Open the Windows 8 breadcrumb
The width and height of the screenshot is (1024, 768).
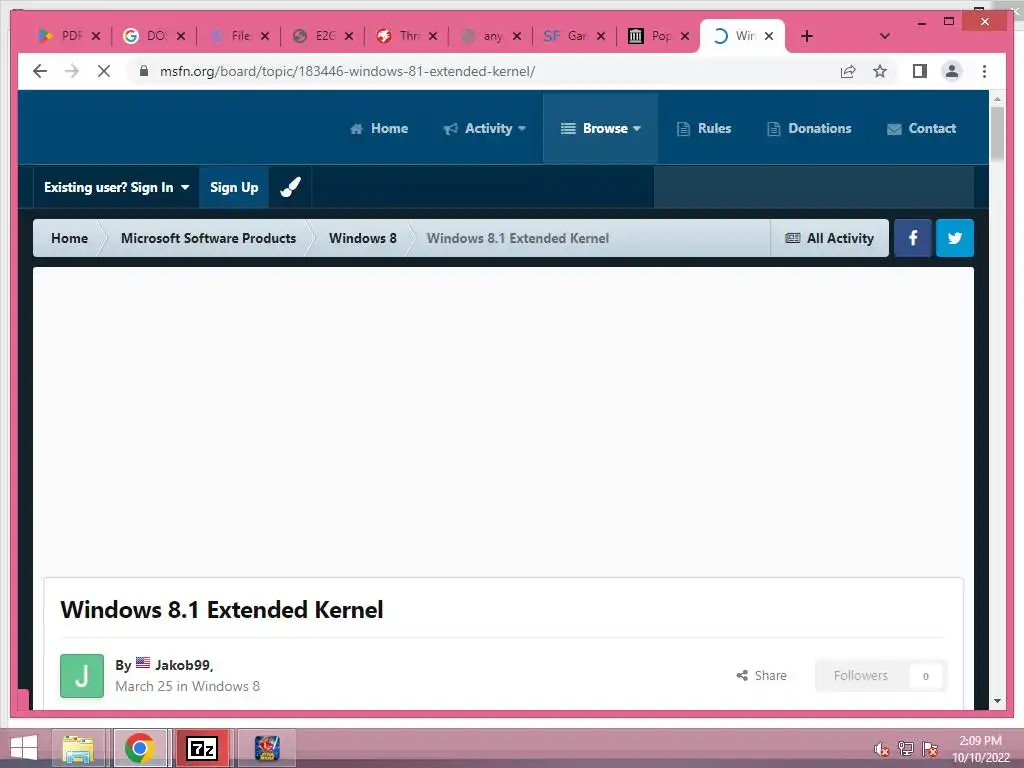362,238
